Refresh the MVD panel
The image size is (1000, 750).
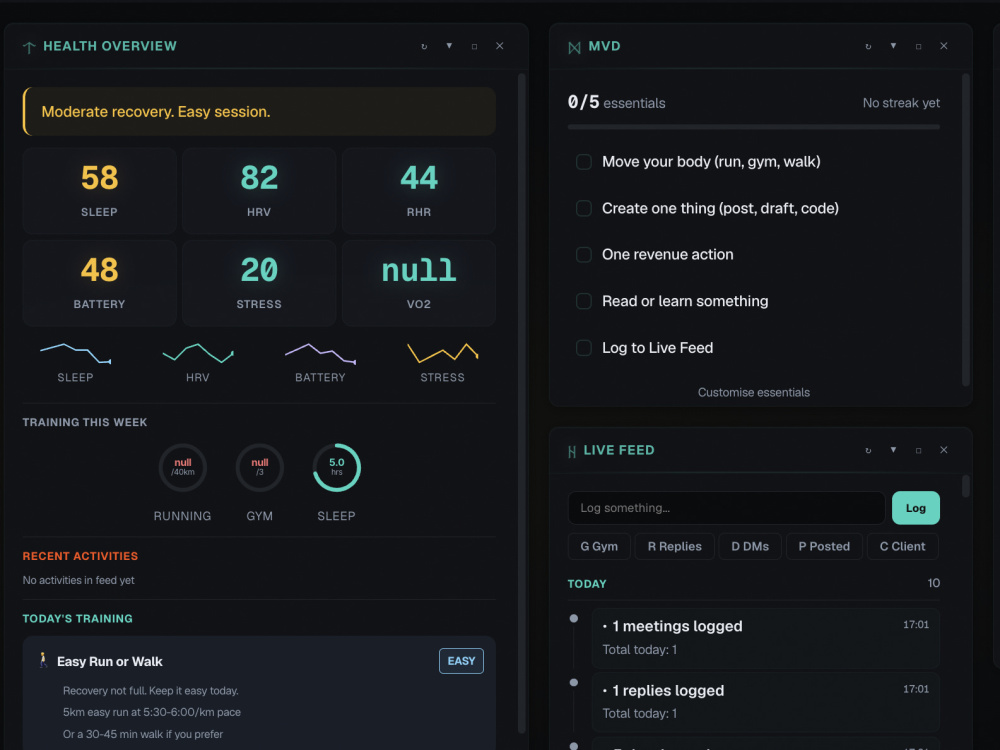tap(868, 47)
